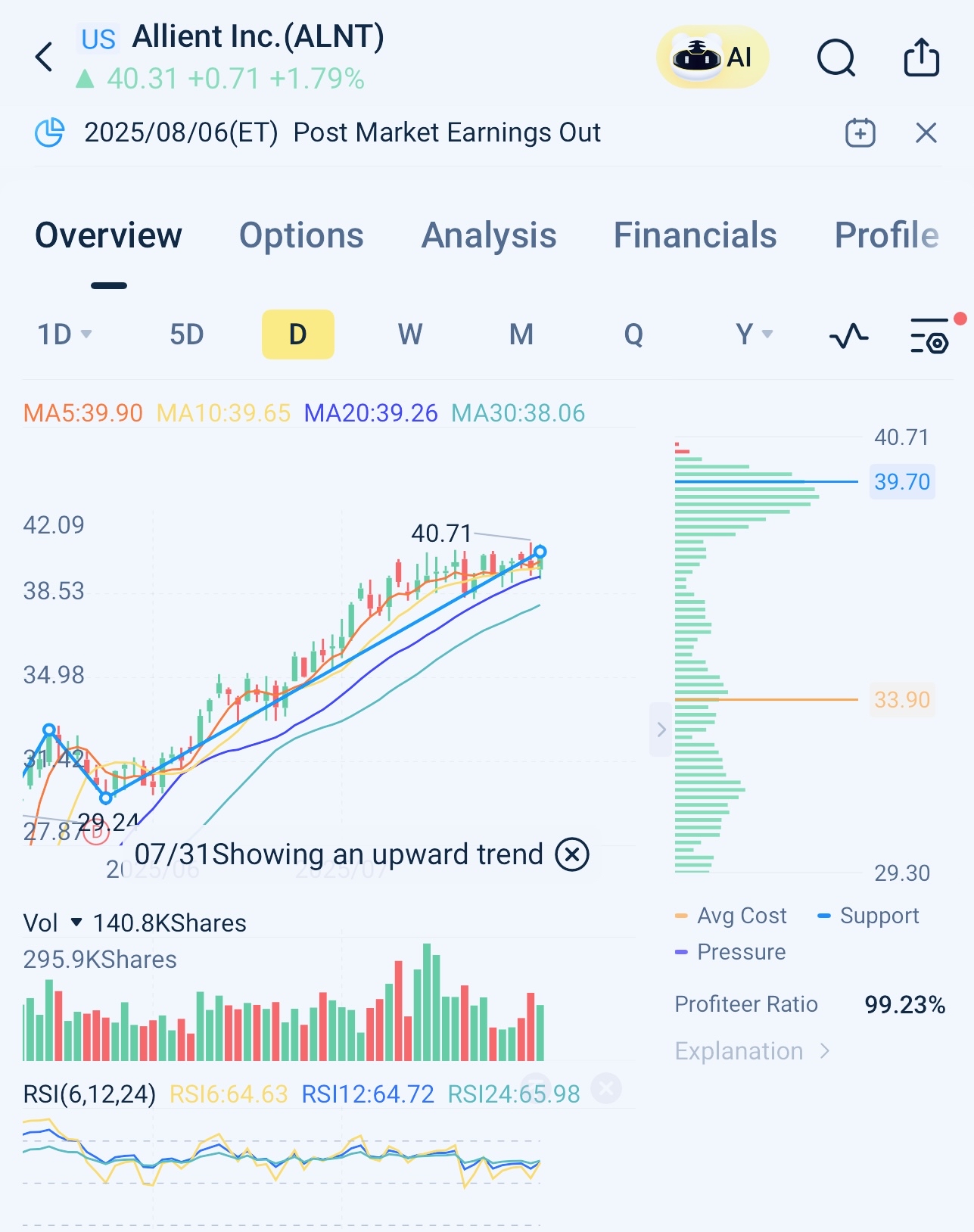Open the AI assistant icon
This screenshot has height=1232, width=974.
pos(712,58)
